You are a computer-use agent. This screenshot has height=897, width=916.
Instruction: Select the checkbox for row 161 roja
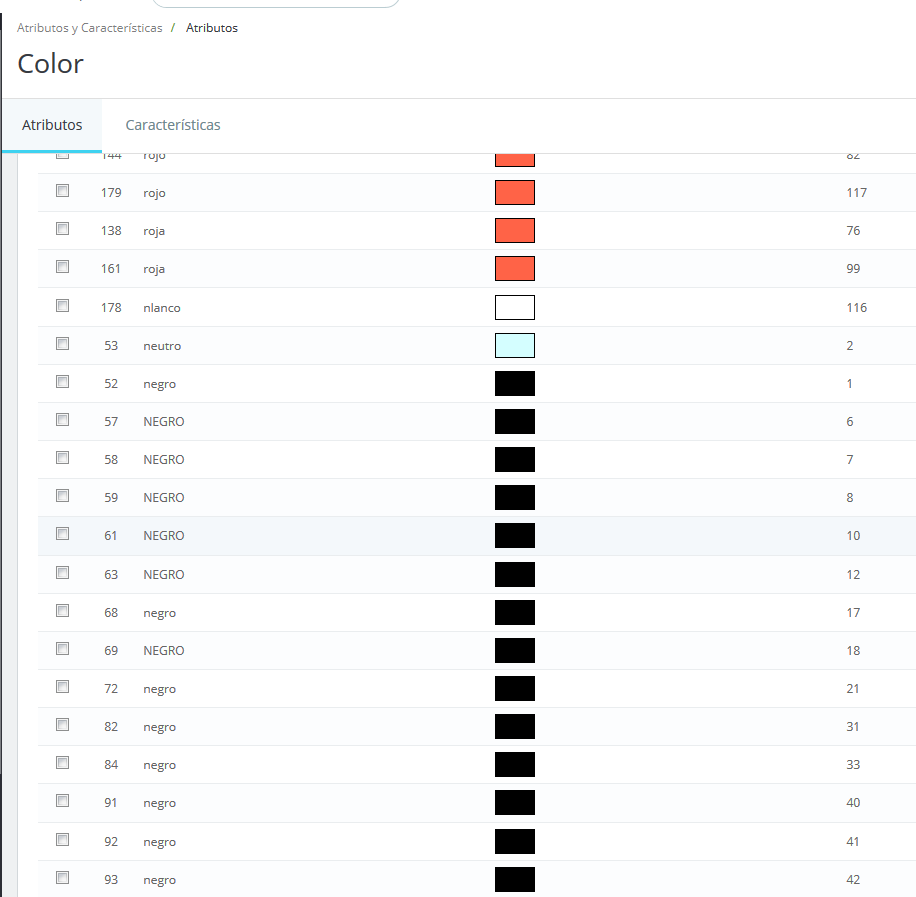63,267
